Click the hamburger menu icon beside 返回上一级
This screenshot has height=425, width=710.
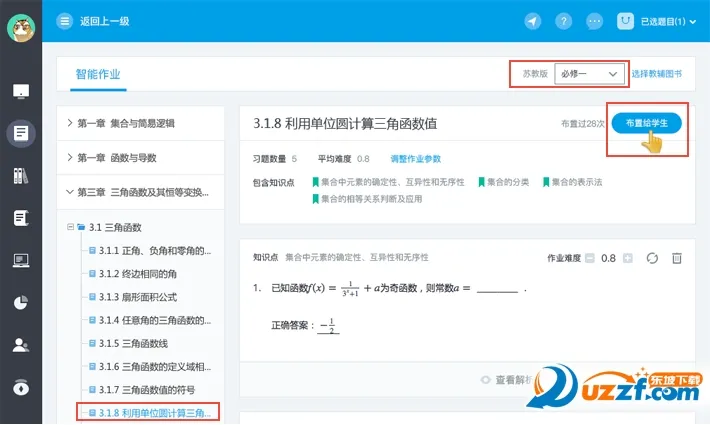[64, 21]
